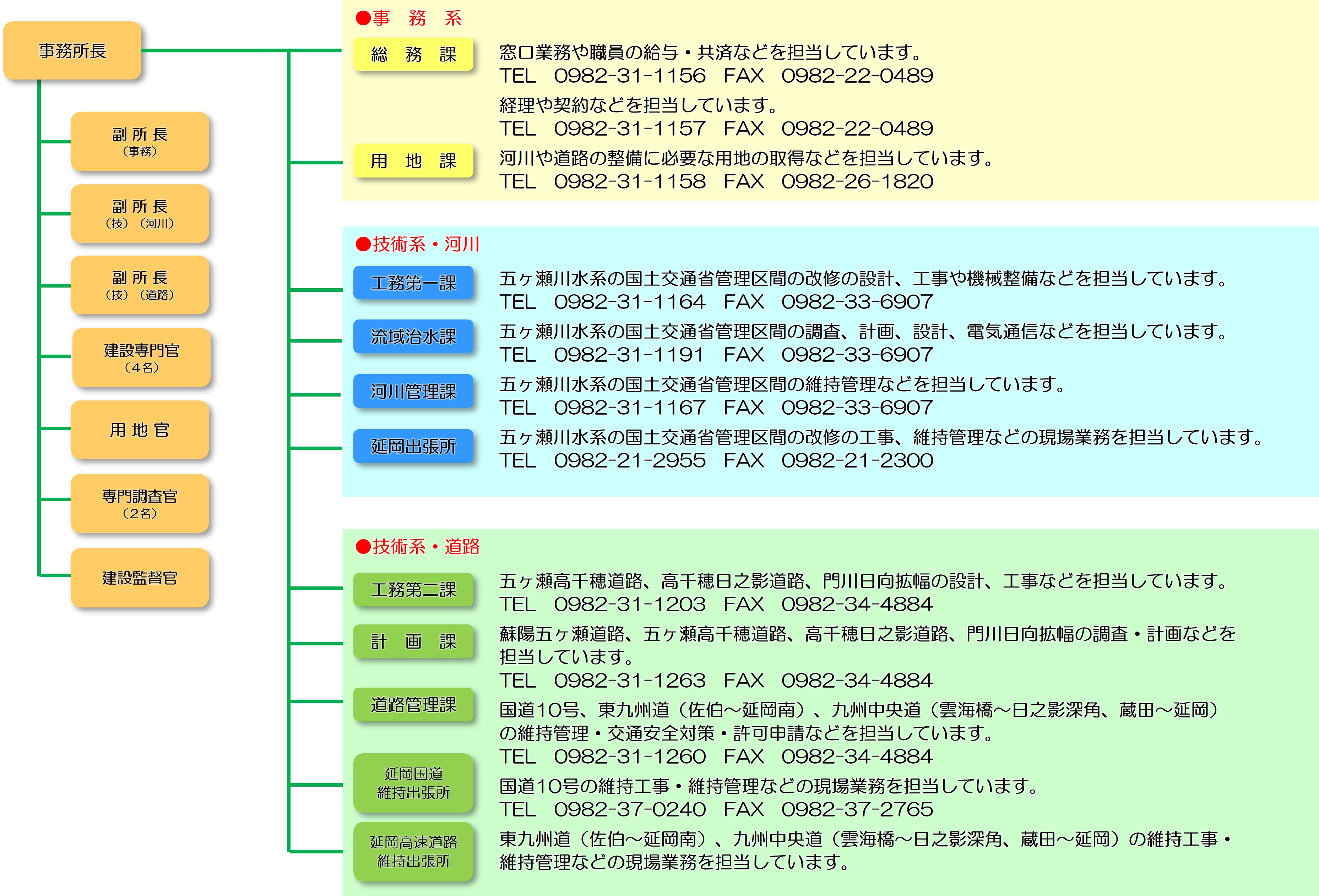The width and height of the screenshot is (1319, 896).
Task: Click the 延岡高速道路維持出張所 label
Action: [413, 851]
